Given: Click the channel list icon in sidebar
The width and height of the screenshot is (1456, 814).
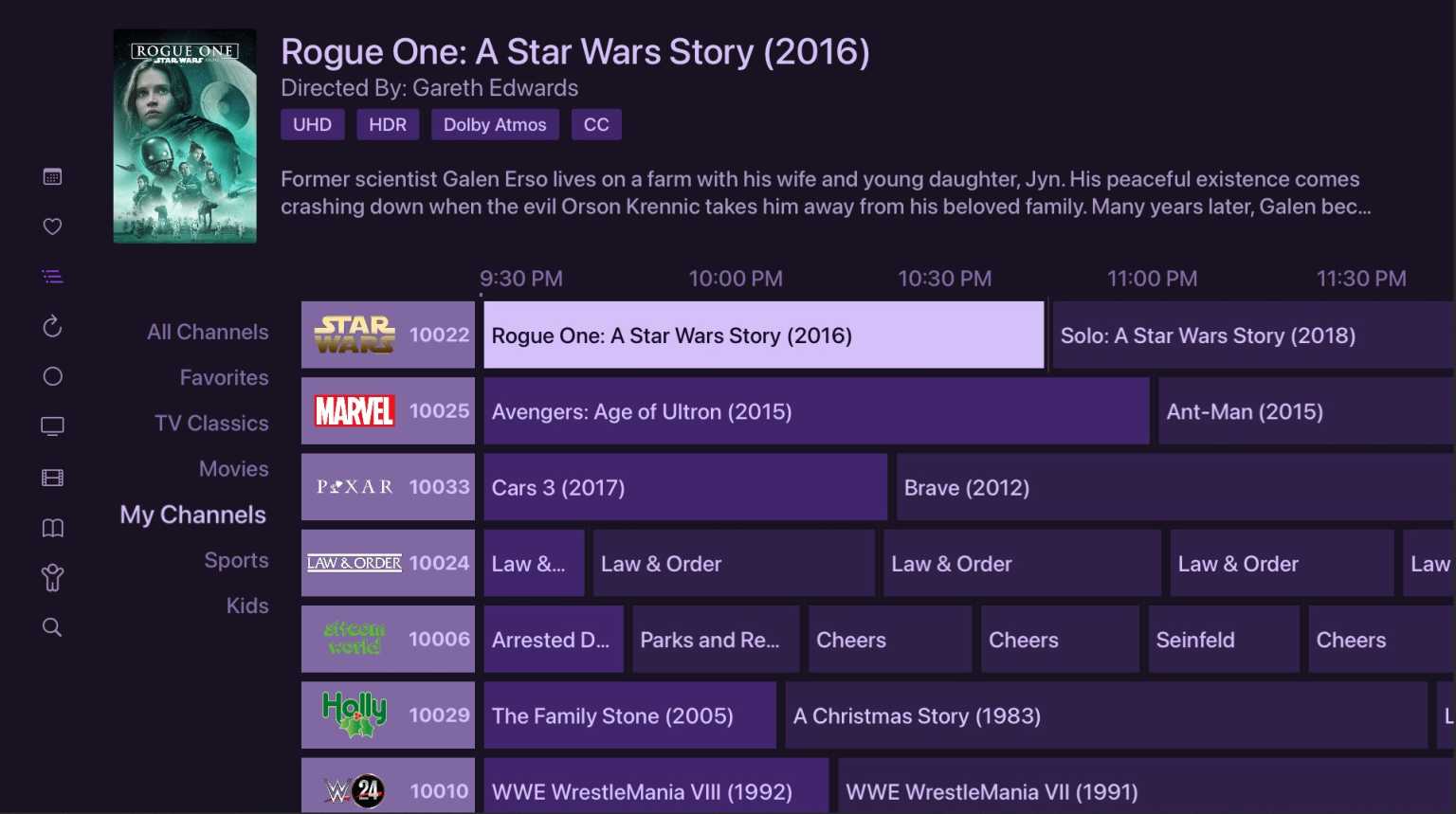Looking at the screenshot, I should coord(52,276).
